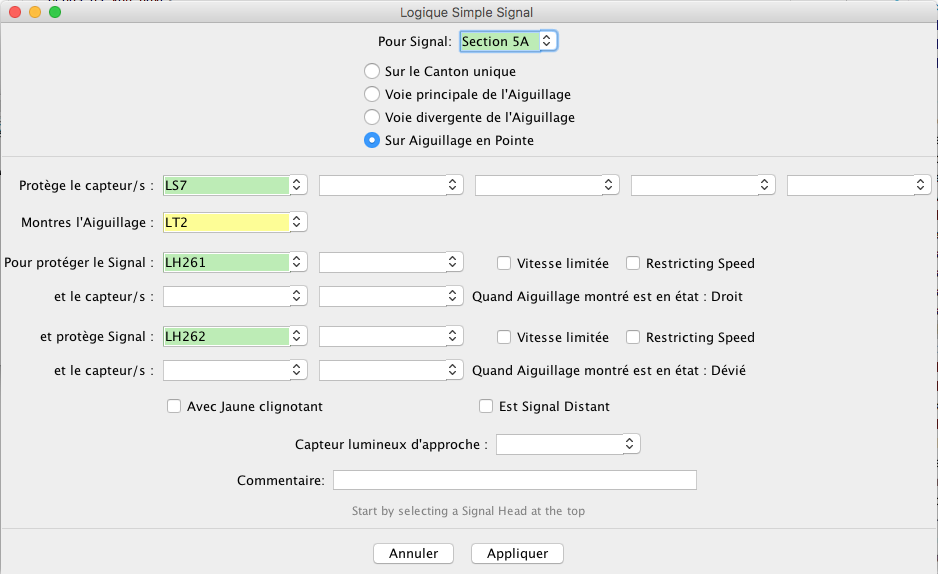This screenshot has width=938, height=574.
Task: Select 'Sur le Canton unique' radio option
Action: pyautogui.click(x=372, y=72)
